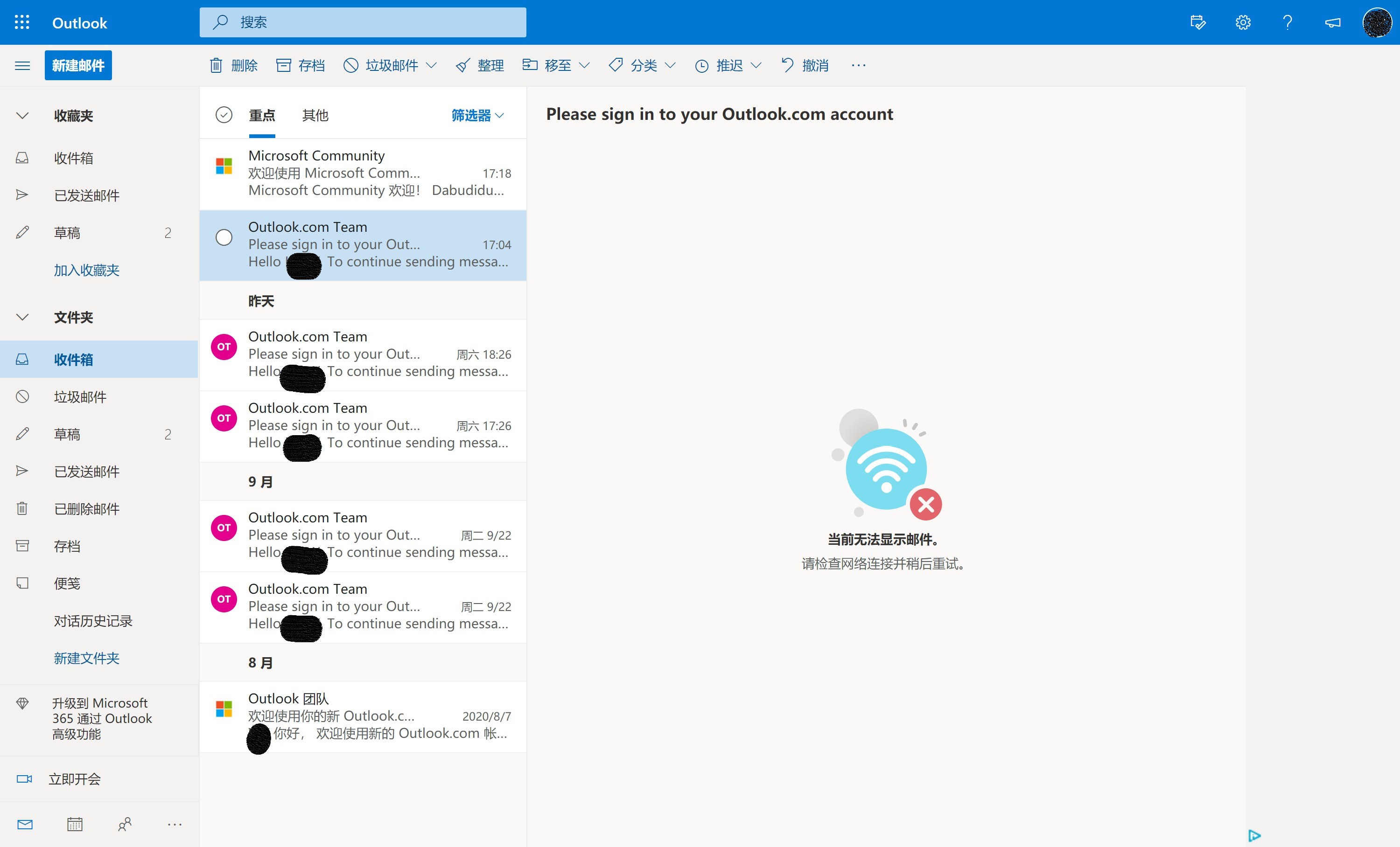This screenshot has height=847, width=1400.
Task: Open 草稿 under 收藏夹
Action: point(99,233)
